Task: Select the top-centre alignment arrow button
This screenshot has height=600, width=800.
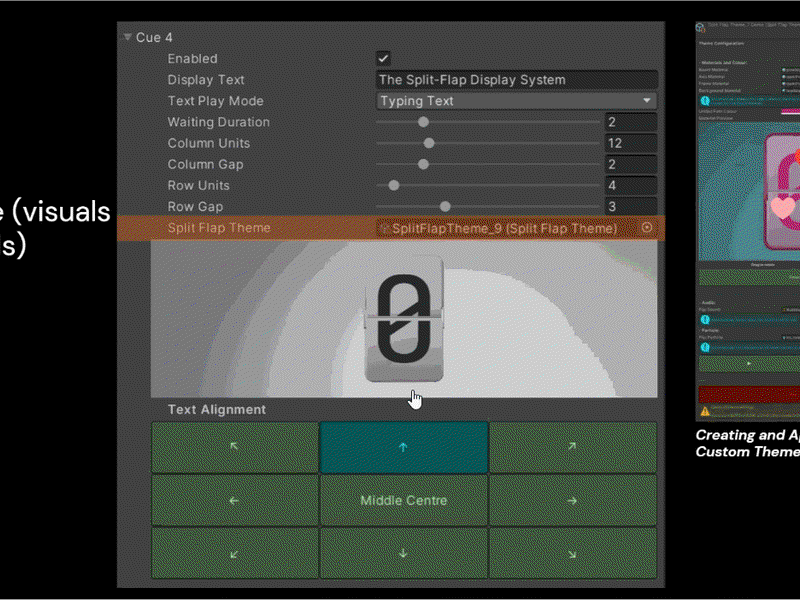Action: click(x=404, y=447)
